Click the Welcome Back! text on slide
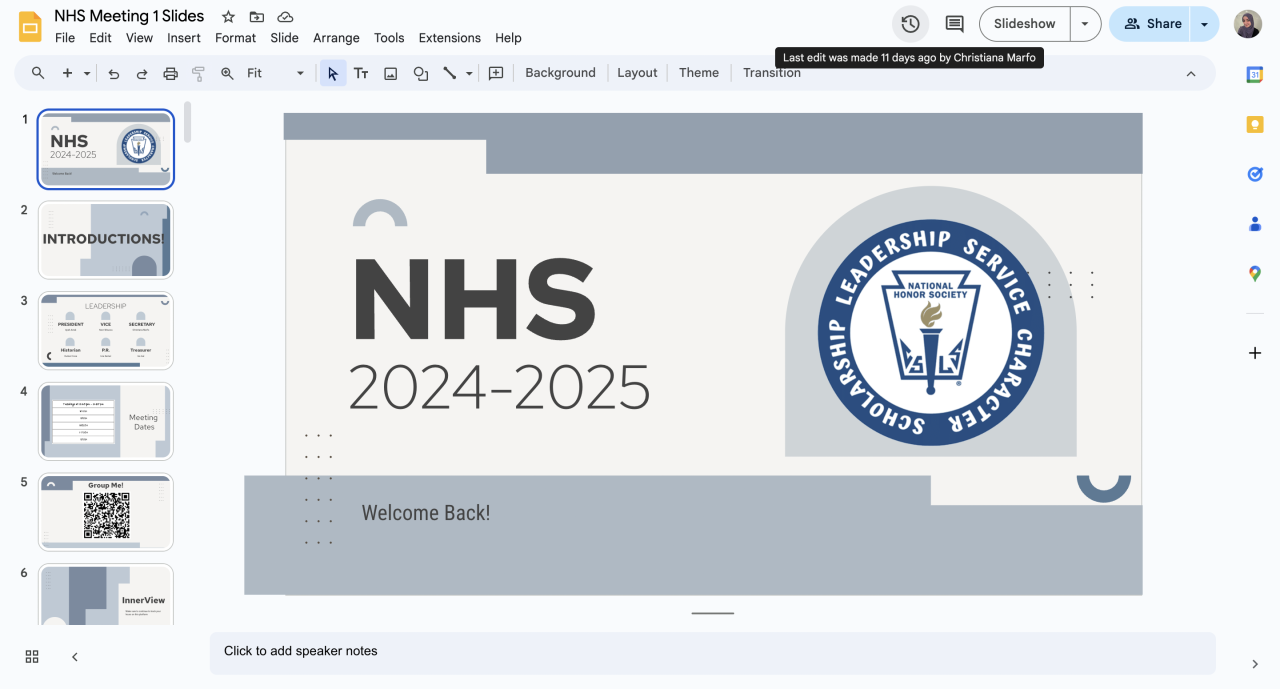This screenshot has width=1280, height=689. [x=426, y=513]
